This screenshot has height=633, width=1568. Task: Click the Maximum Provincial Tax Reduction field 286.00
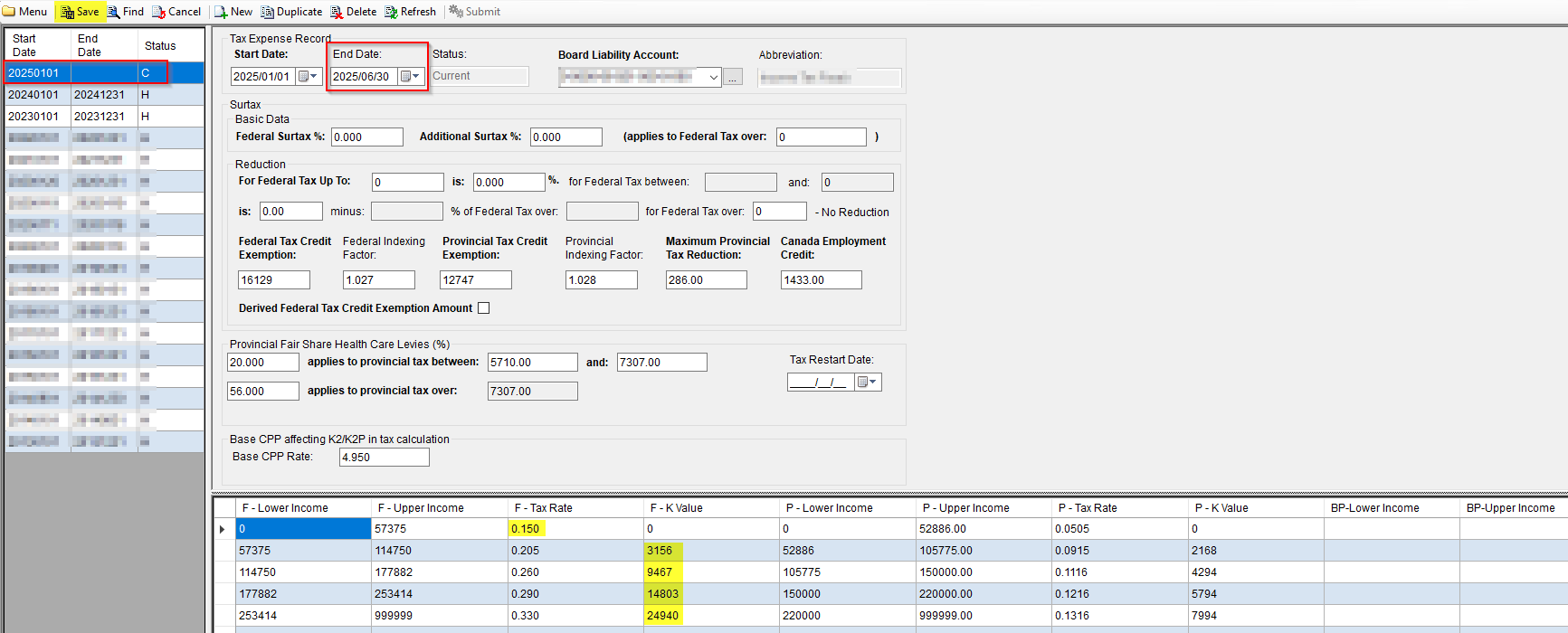(707, 280)
